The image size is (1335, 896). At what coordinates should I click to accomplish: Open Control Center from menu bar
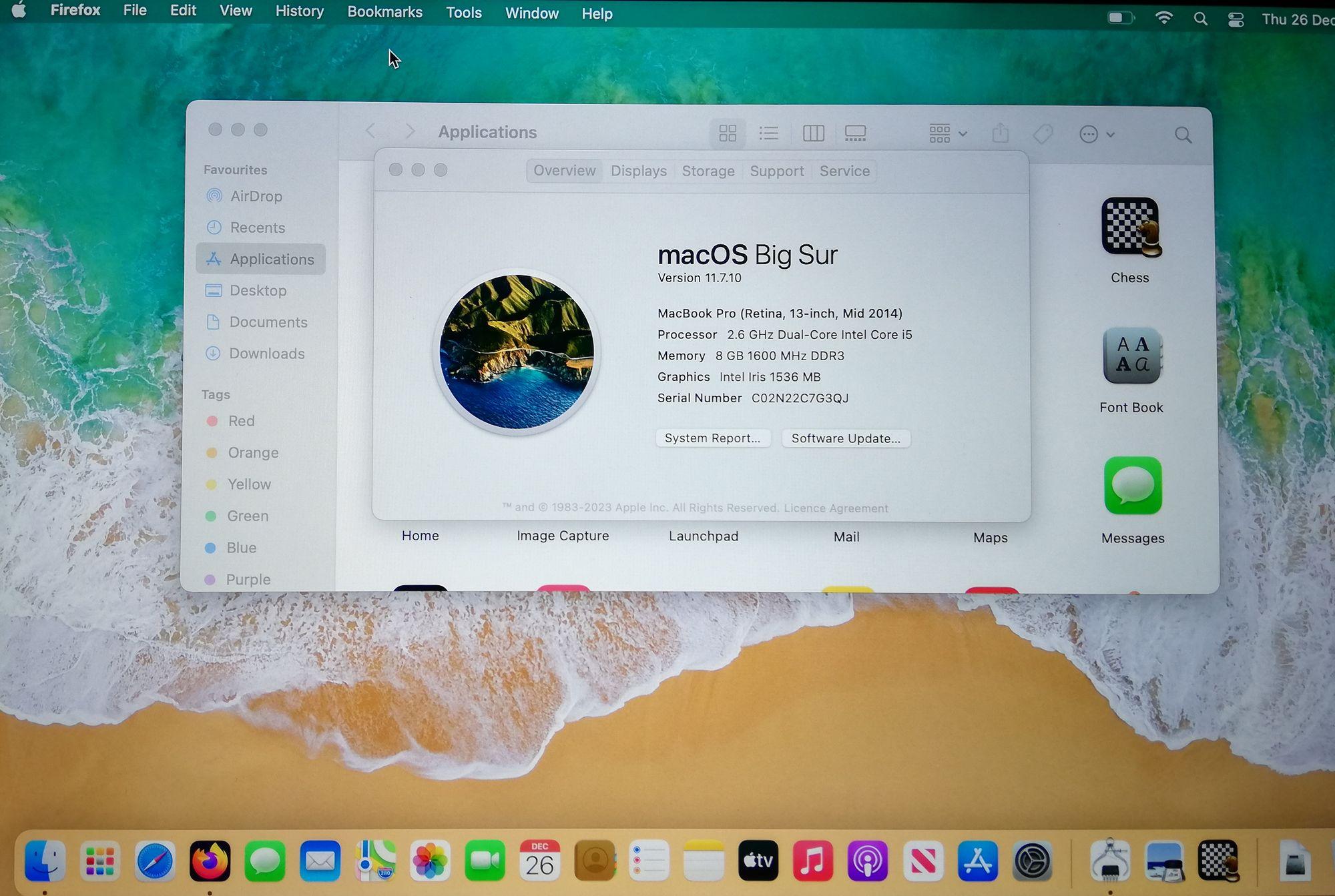click(x=1236, y=19)
